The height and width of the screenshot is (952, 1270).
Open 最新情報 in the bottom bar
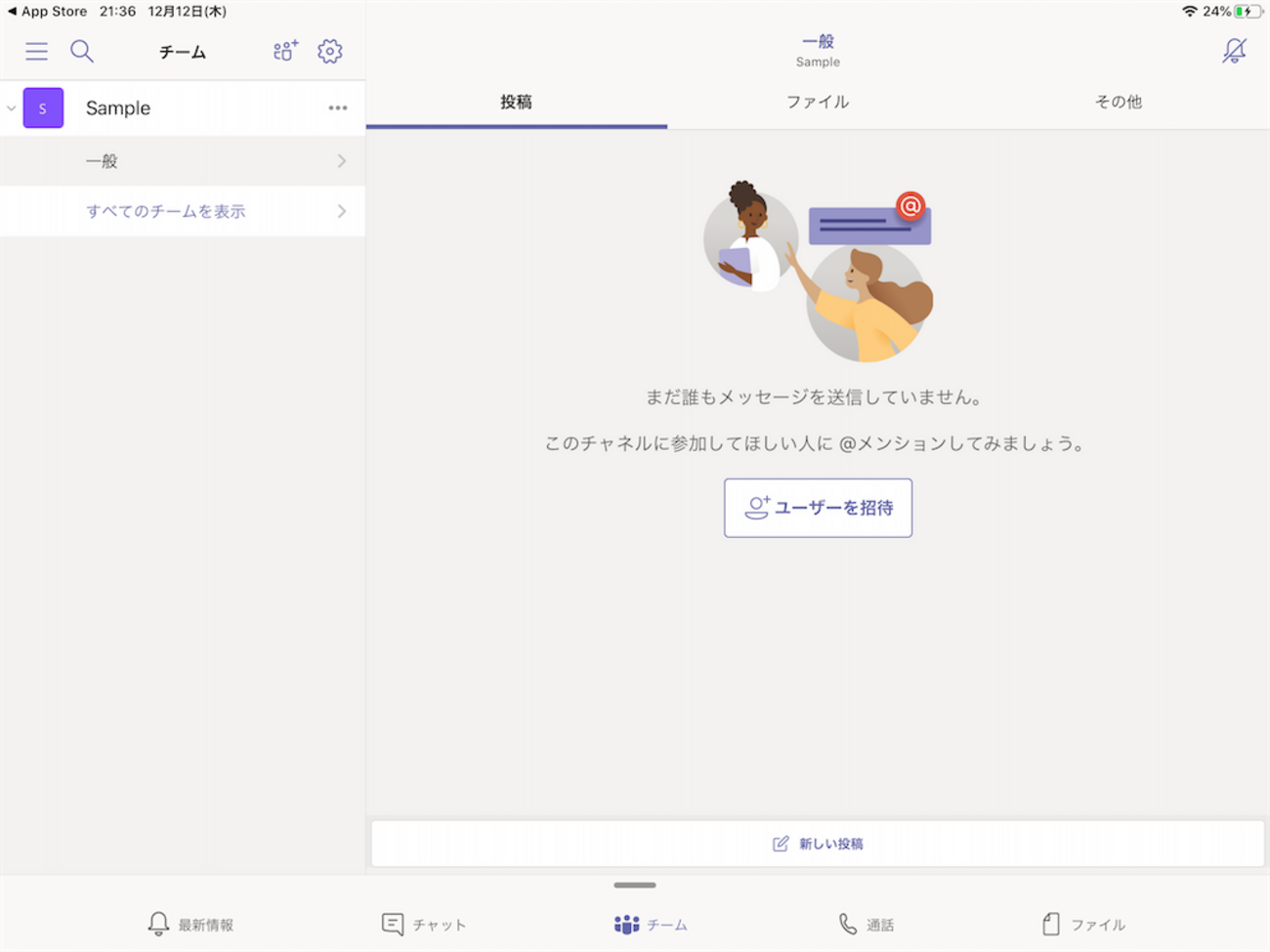tap(190, 924)
